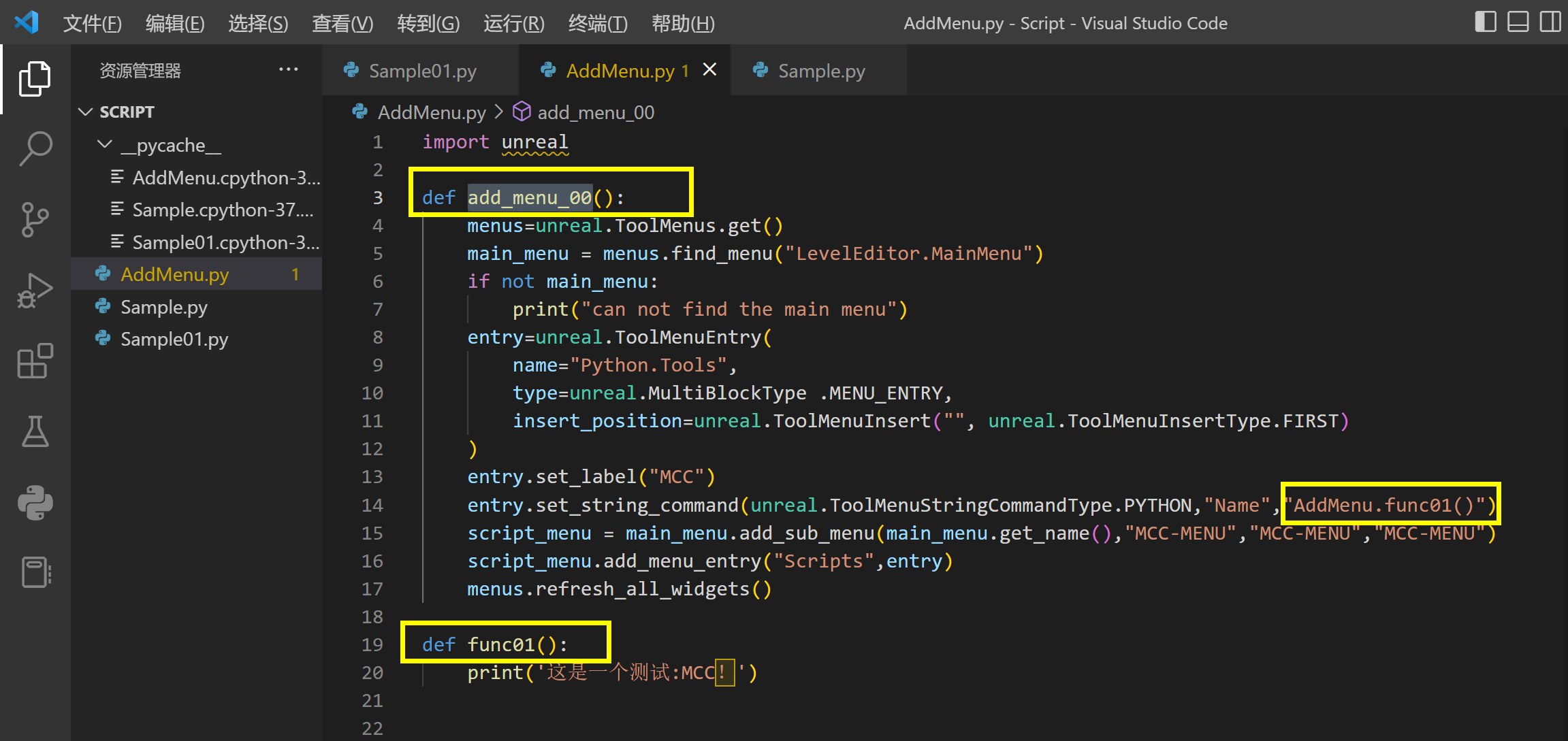This screenshot has height=741, width=1568.
Task: Open the Testing flask view
Action: tap(35, 432)
